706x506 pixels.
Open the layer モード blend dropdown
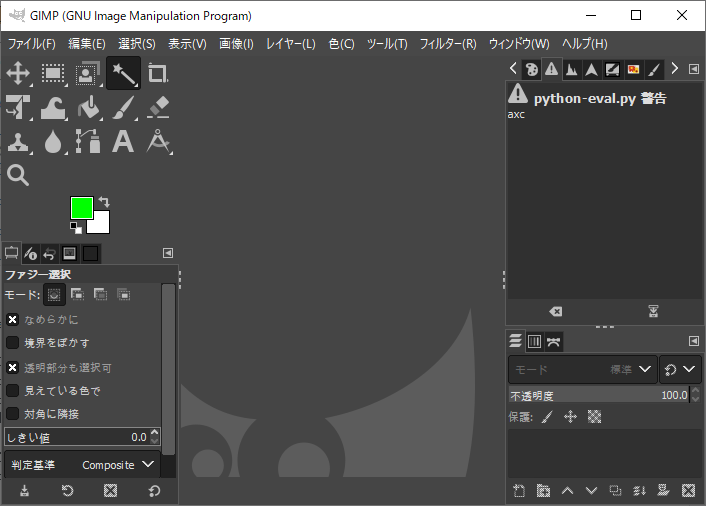pyautogui.click(x=583, y=370)
